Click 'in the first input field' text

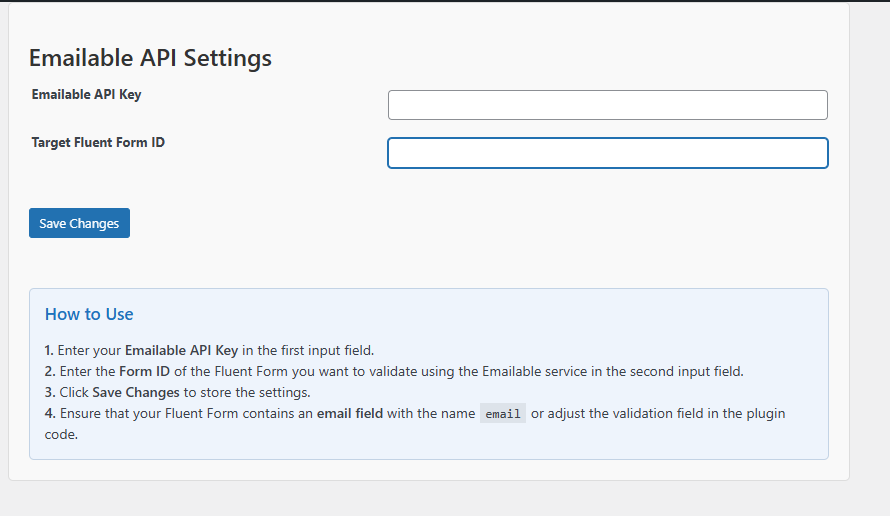tap(308, 350)
